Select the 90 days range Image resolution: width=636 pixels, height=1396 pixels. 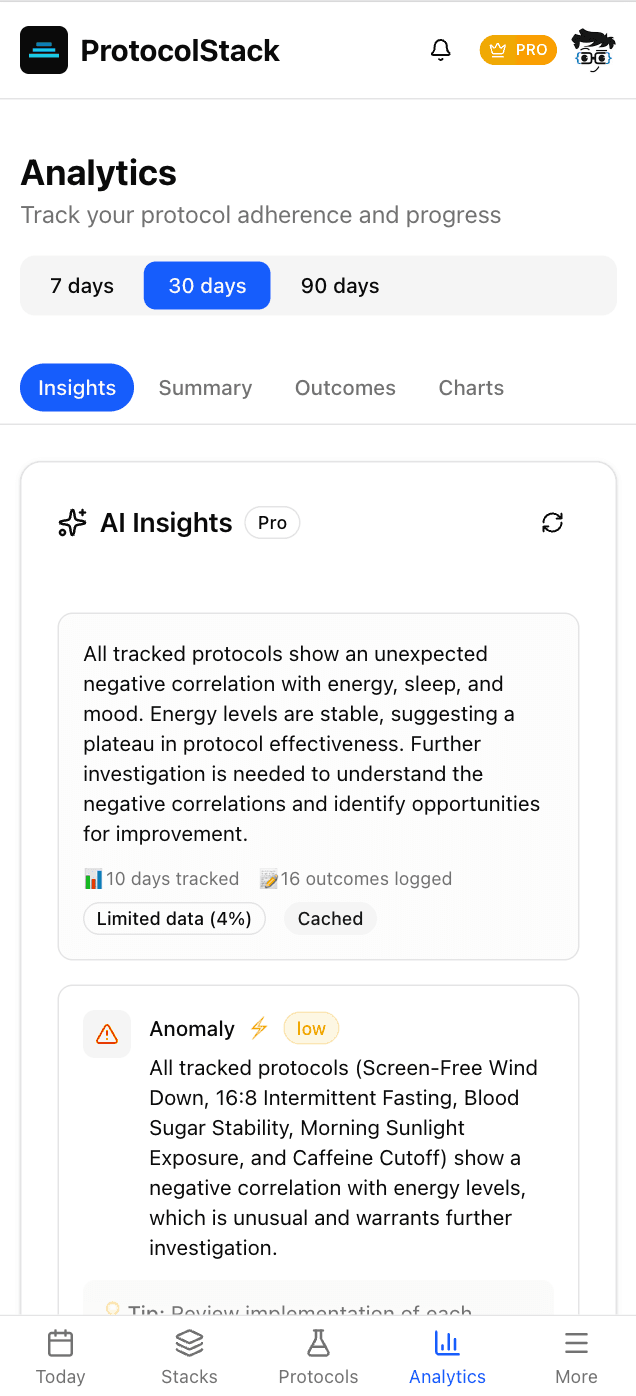pos(339,286)
